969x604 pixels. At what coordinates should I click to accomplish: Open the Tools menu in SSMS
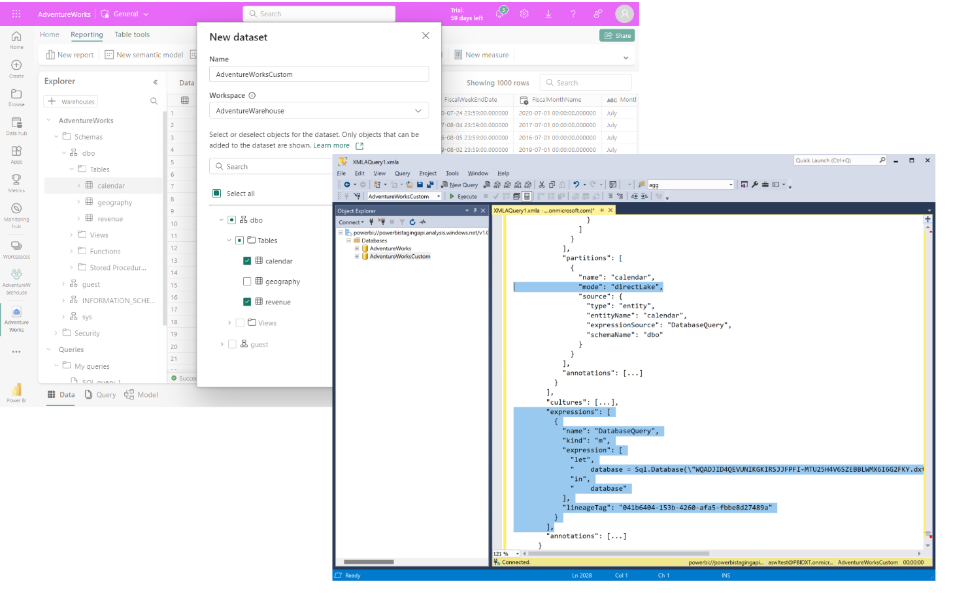point(452,173)
